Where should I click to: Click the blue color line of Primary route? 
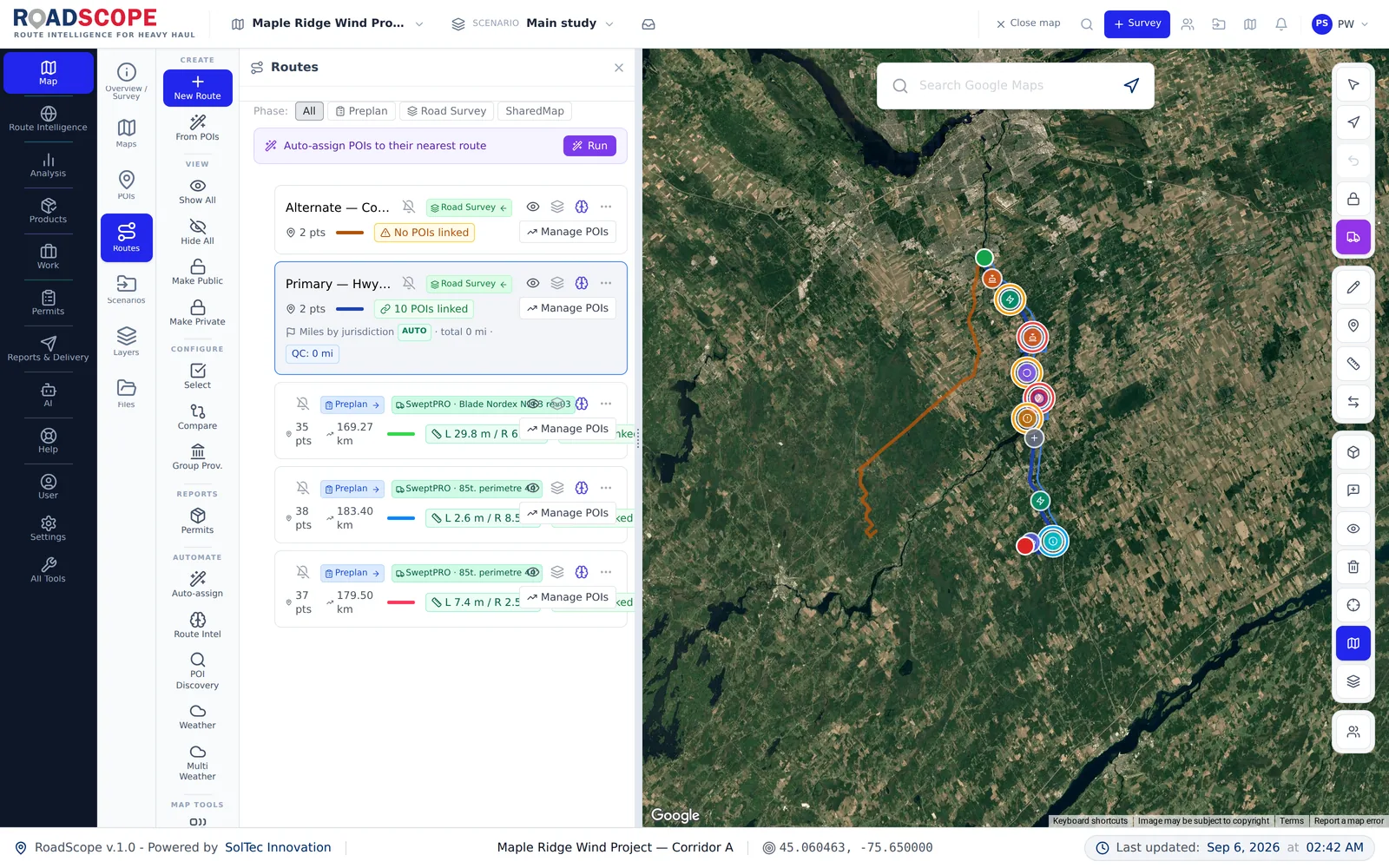[x=349, y=309]
